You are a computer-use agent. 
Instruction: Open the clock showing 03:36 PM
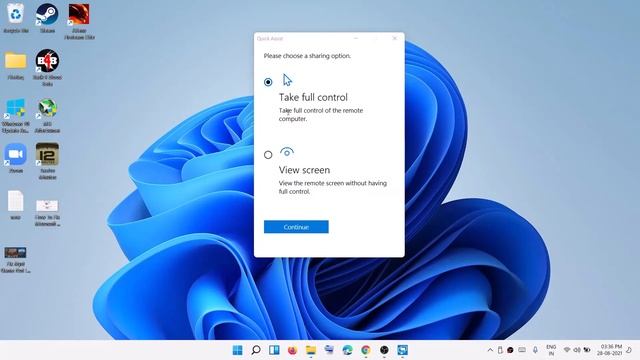coord(610,350)
